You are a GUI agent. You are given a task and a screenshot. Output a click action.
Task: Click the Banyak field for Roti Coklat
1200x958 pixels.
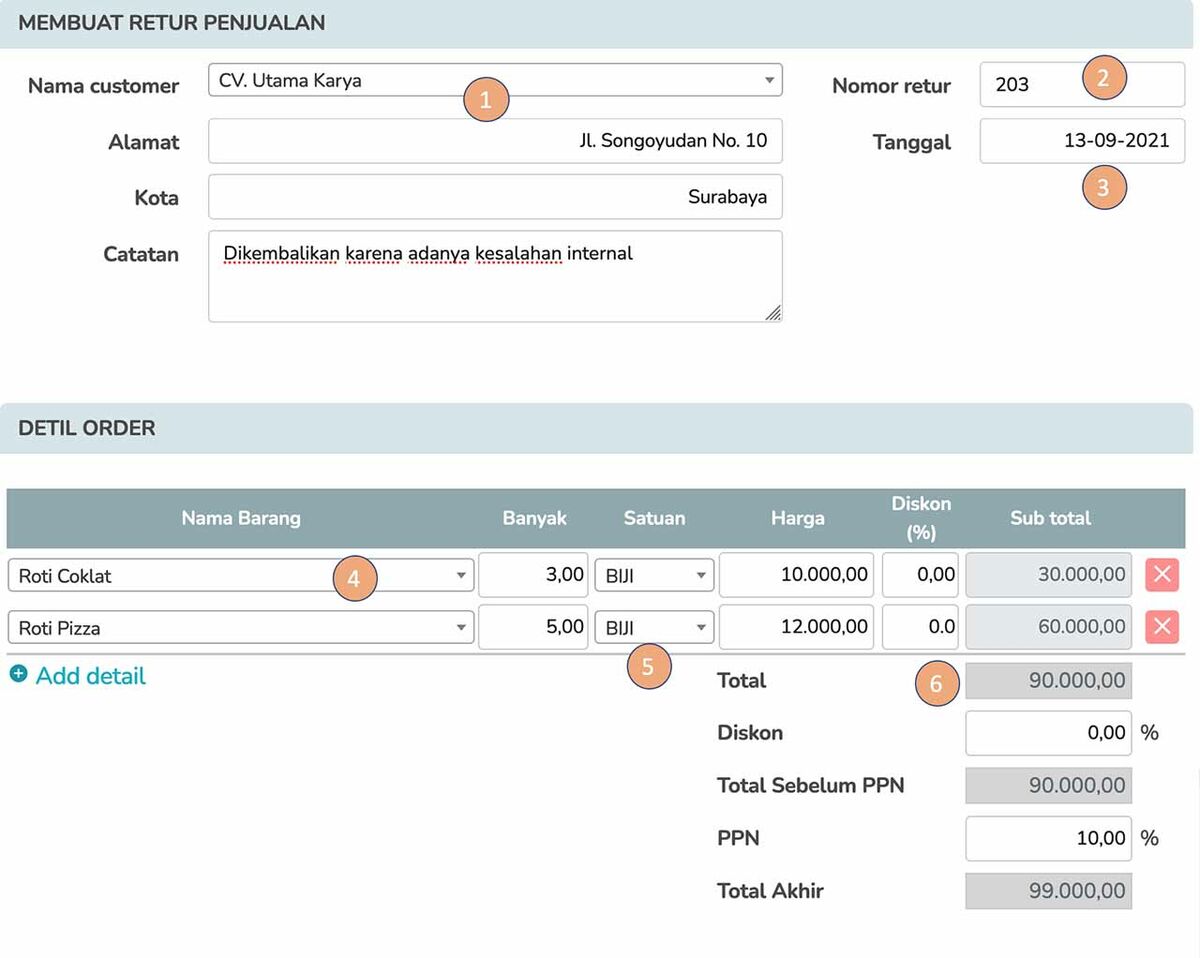[x=532, y=575]
